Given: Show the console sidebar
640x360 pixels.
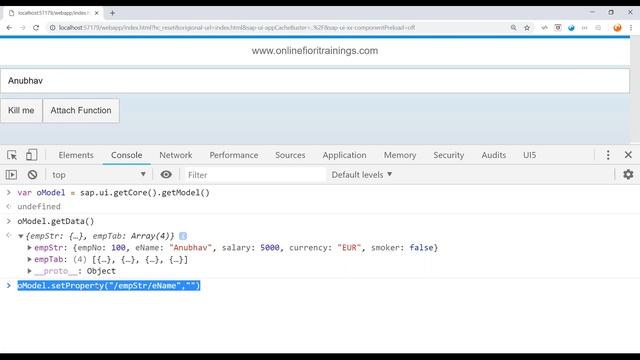Looking at the screenshot, I should 11,175.
